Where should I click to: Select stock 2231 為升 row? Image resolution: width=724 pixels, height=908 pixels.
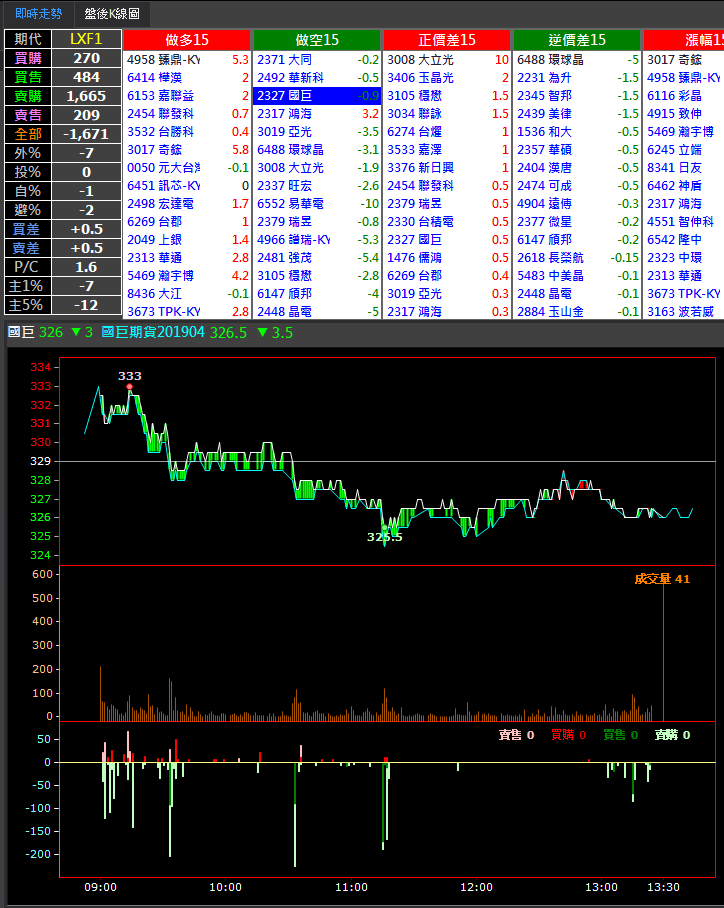(577, 78)
